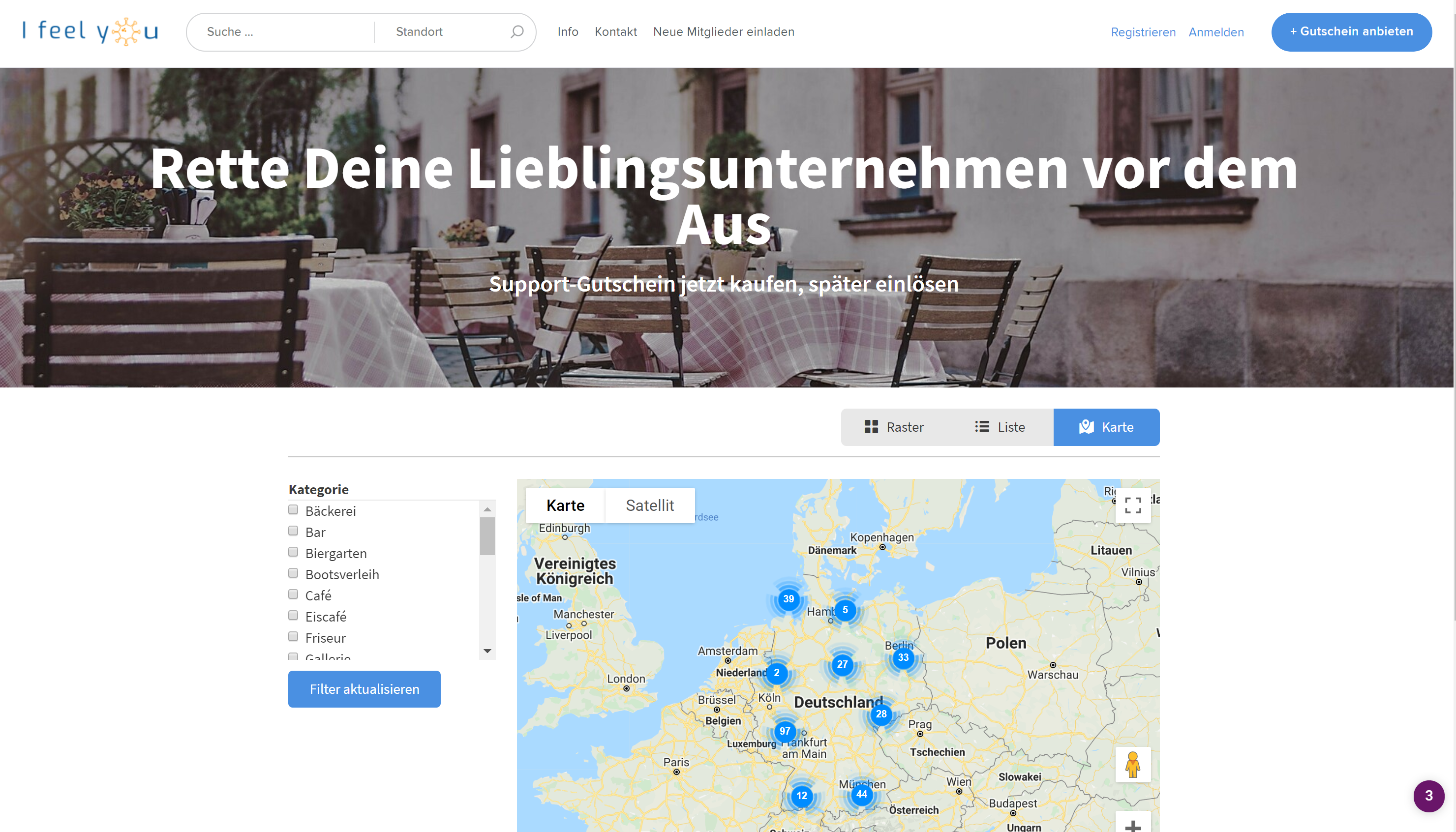Click category list scroll up arrow
This screenshot has height=832, width=1456.
click(x=487, y=509)
